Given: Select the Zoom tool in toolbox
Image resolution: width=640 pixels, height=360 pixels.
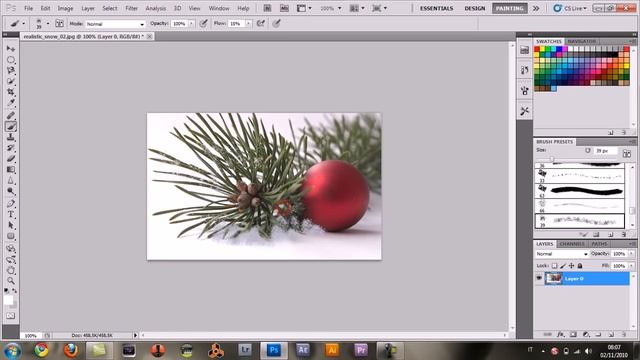Looking at the screenshot, I should pyautogui.click(x=11, y=281).
